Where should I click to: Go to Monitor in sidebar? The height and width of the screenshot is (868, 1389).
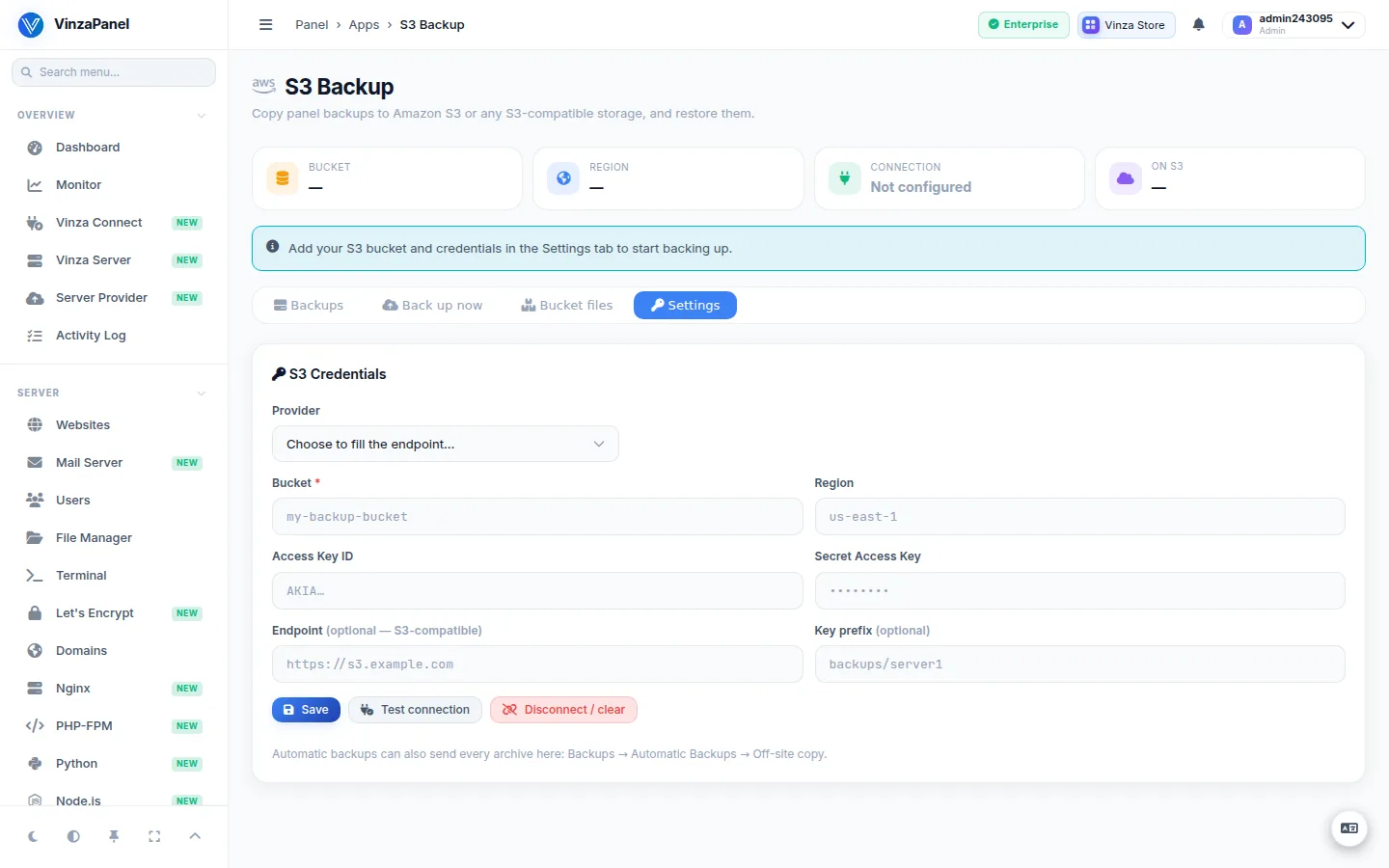point(114,185)
